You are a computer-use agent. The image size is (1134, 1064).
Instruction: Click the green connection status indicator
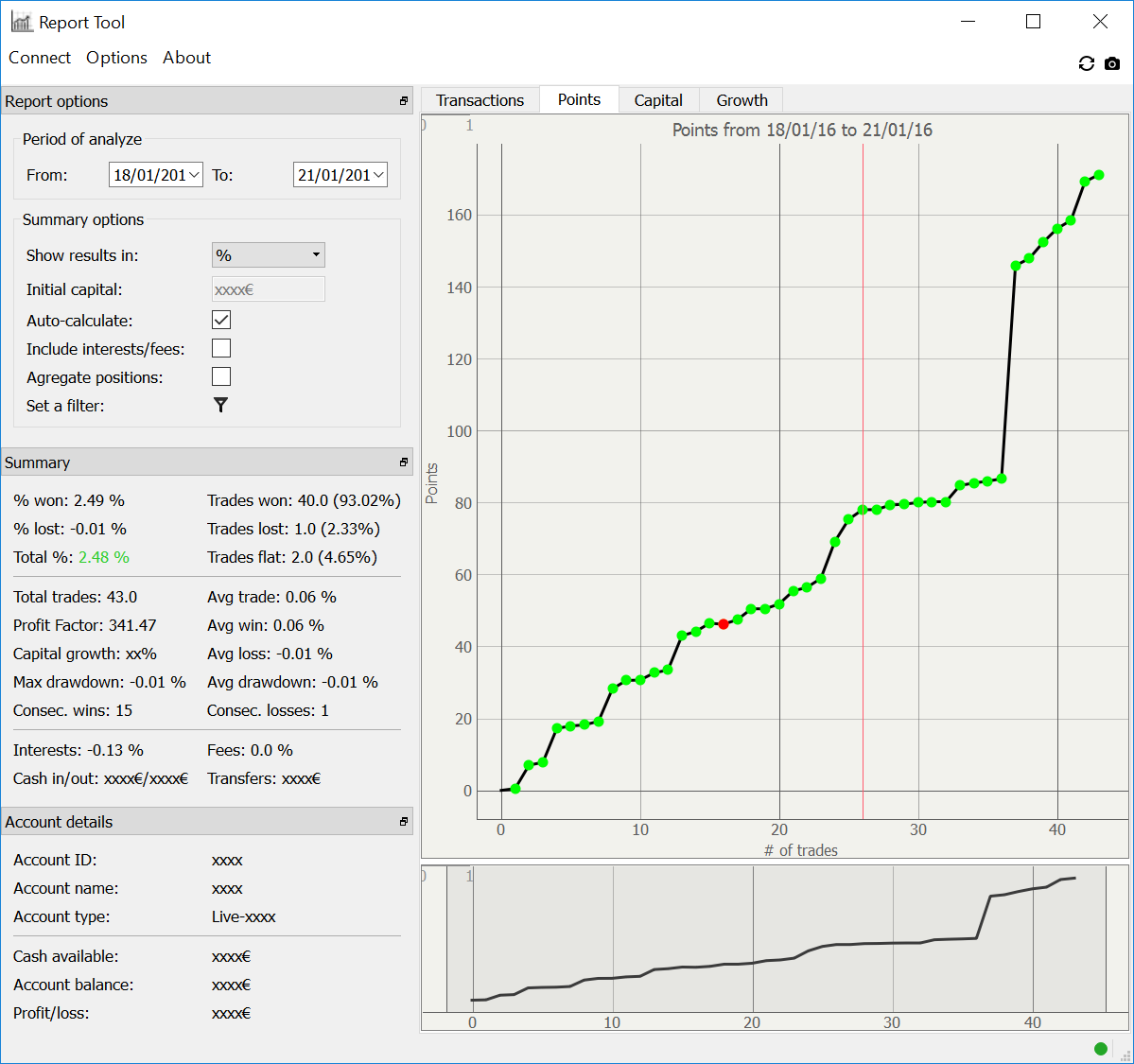point(1100,1048)
